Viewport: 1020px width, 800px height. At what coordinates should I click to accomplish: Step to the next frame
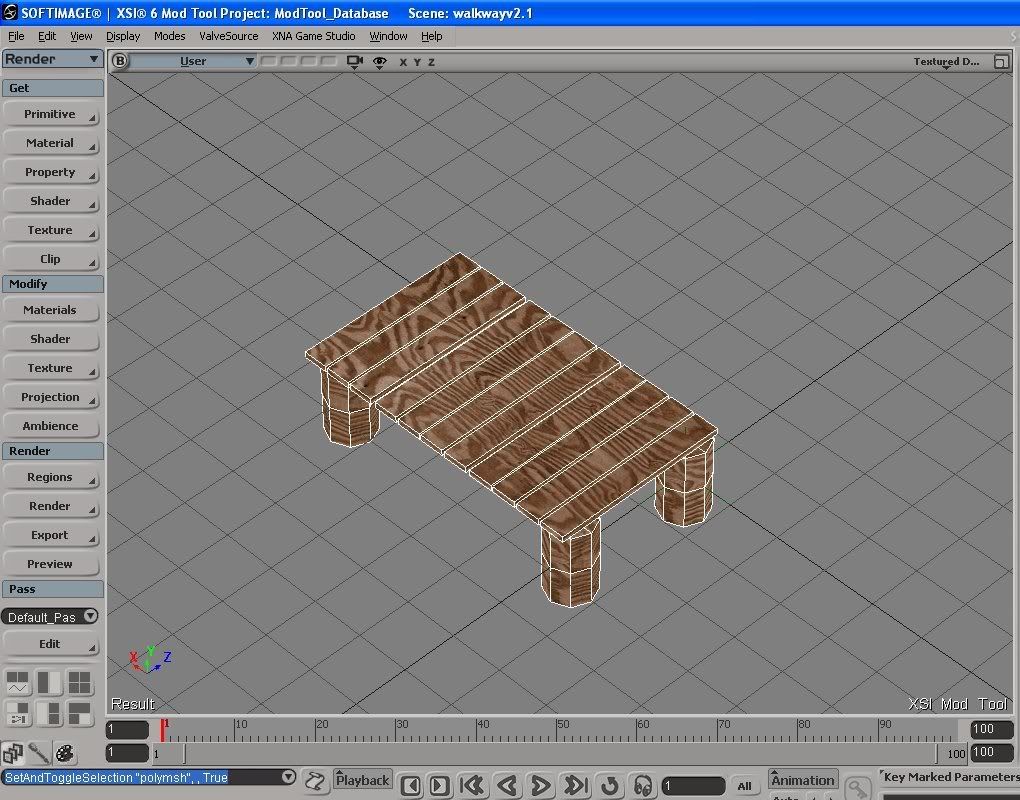point(439,785)
